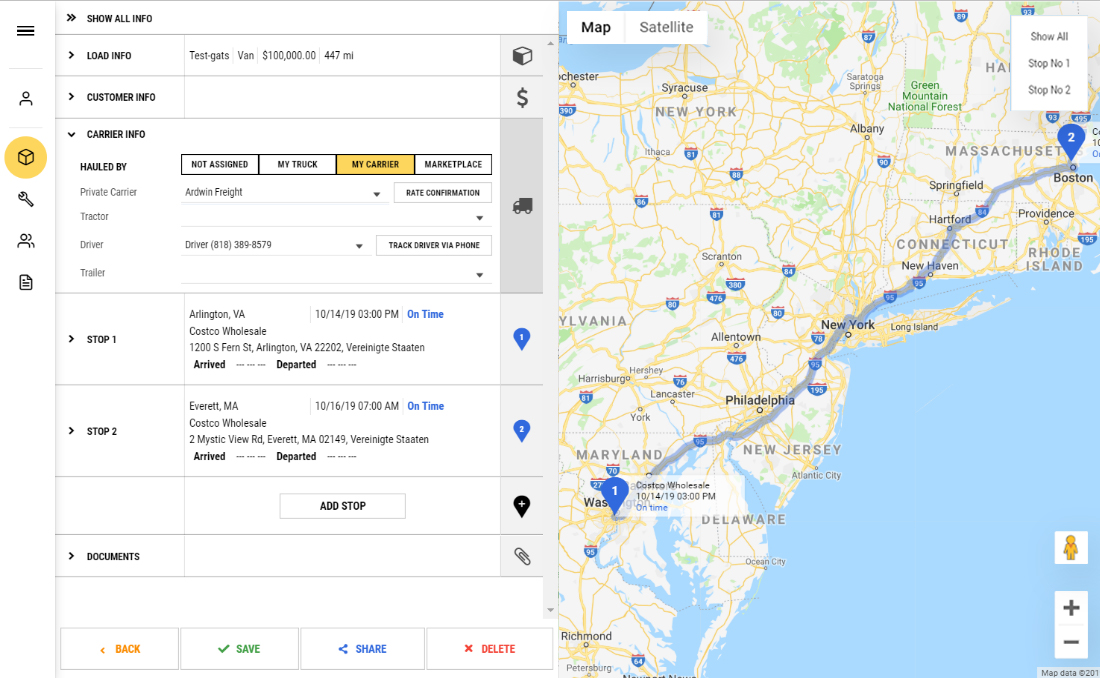Open the Tractor dropdown
This screenshot has height=678, width=1100.
coord(335,218)
